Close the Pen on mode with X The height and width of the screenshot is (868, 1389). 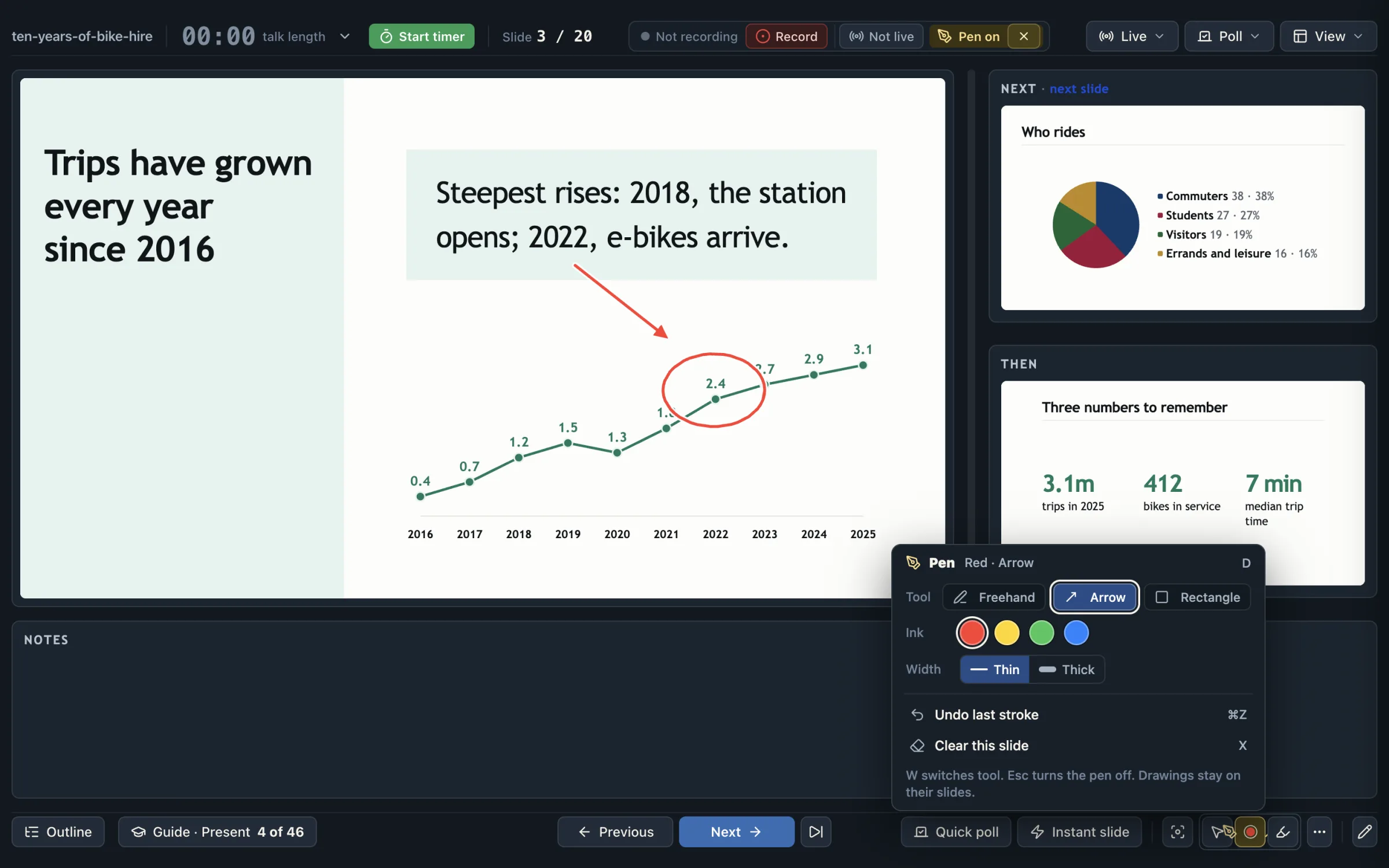coord(1024,36)
